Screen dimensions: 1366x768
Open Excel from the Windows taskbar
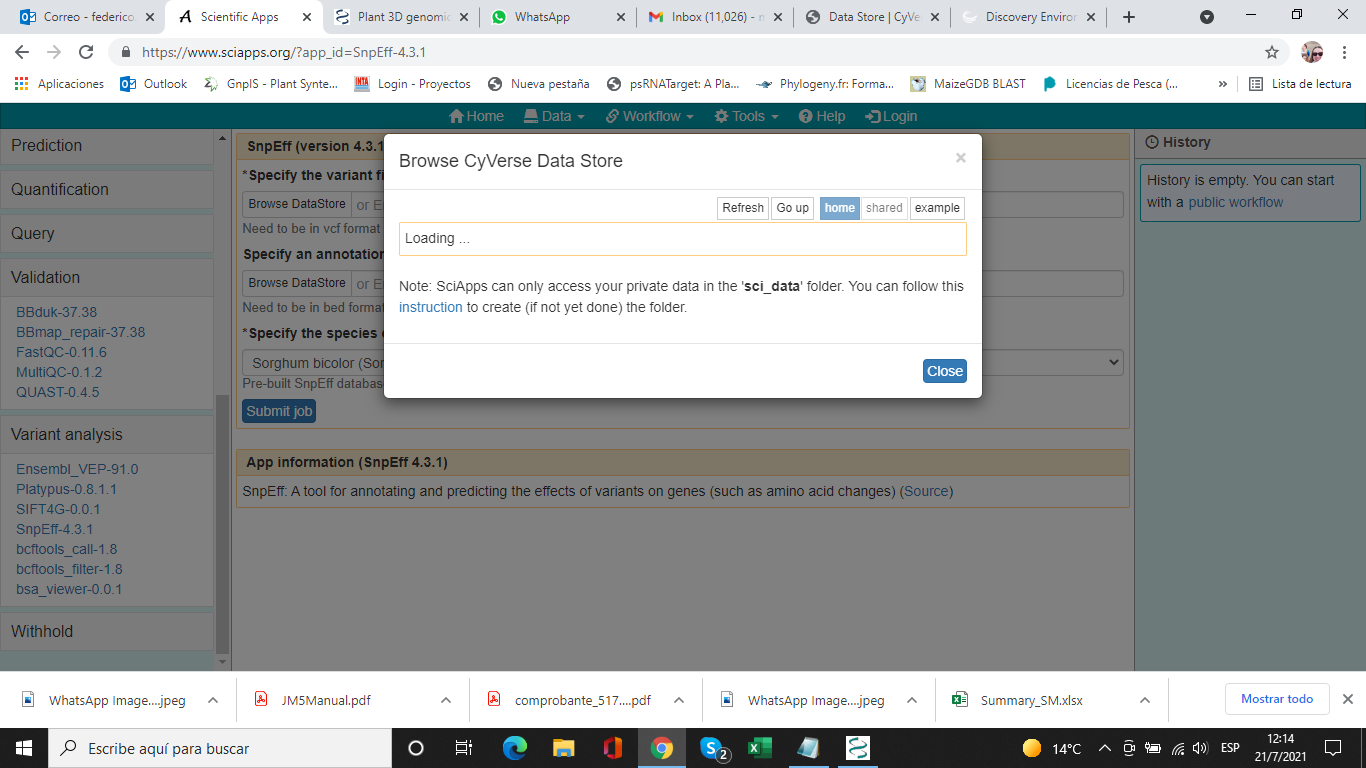760,748
